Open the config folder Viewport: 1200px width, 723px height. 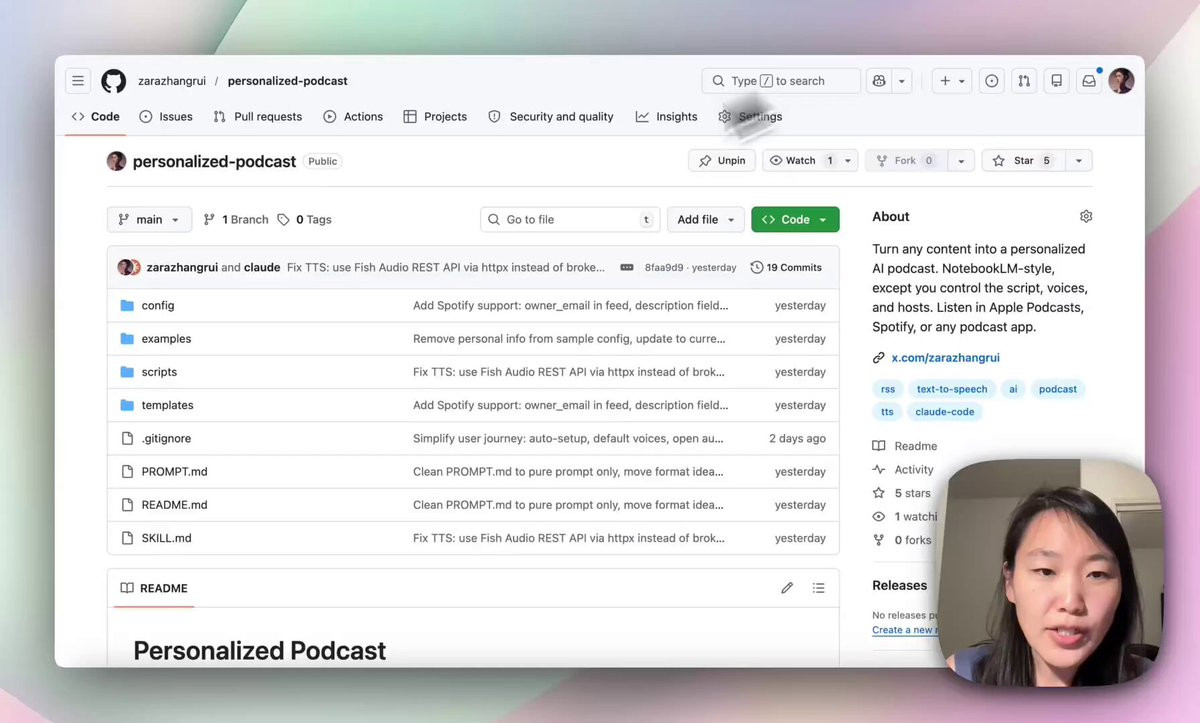[x=158, y=306]
